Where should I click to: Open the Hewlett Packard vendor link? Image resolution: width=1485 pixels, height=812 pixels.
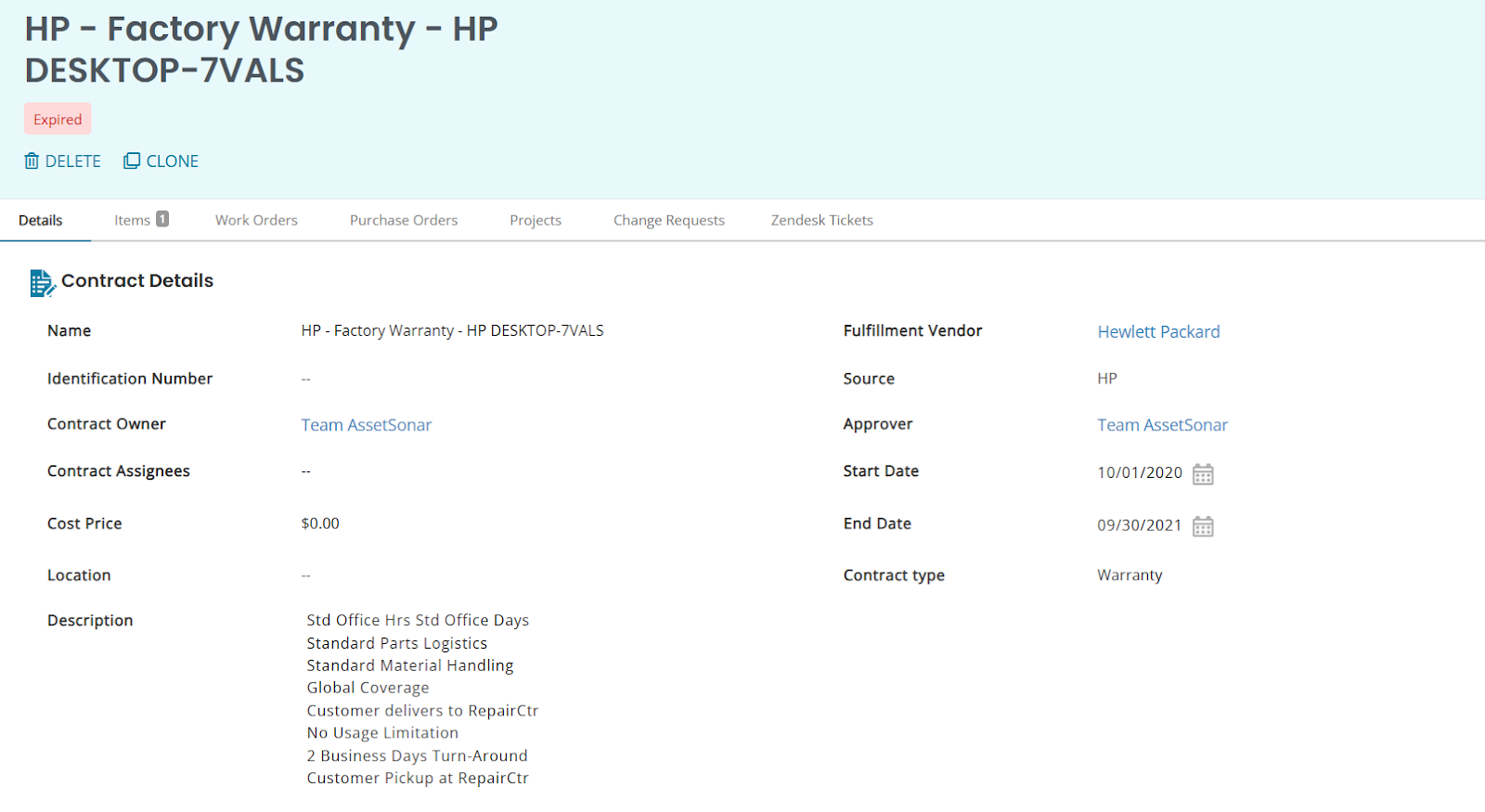click(1158, 332)
